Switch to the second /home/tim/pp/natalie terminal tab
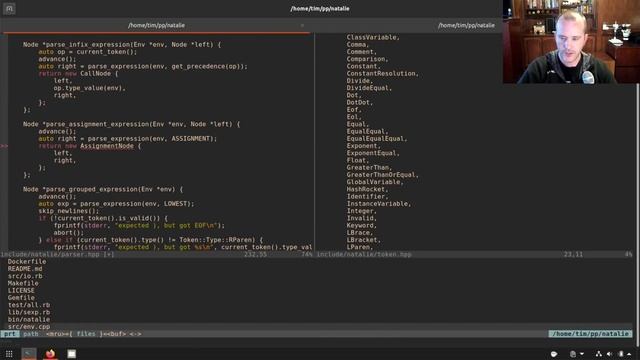Image resolution: width=640 pixels, height=360 pixels. 467,25
